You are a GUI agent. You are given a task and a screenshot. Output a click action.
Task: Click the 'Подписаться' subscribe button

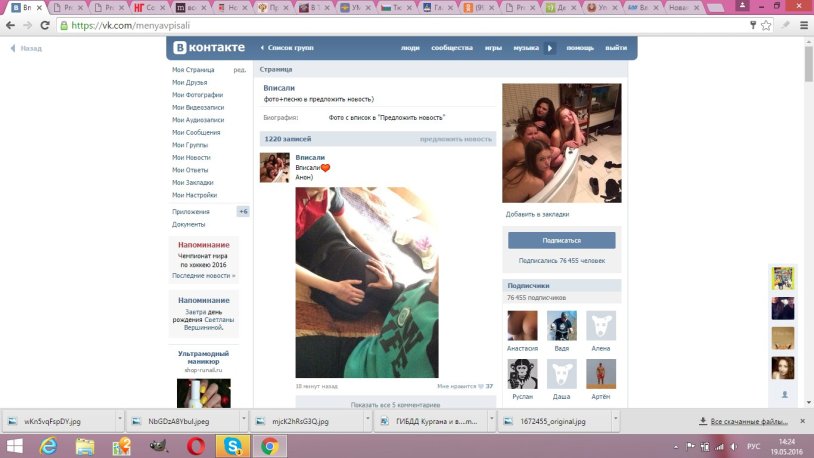[x=561, y=240]
